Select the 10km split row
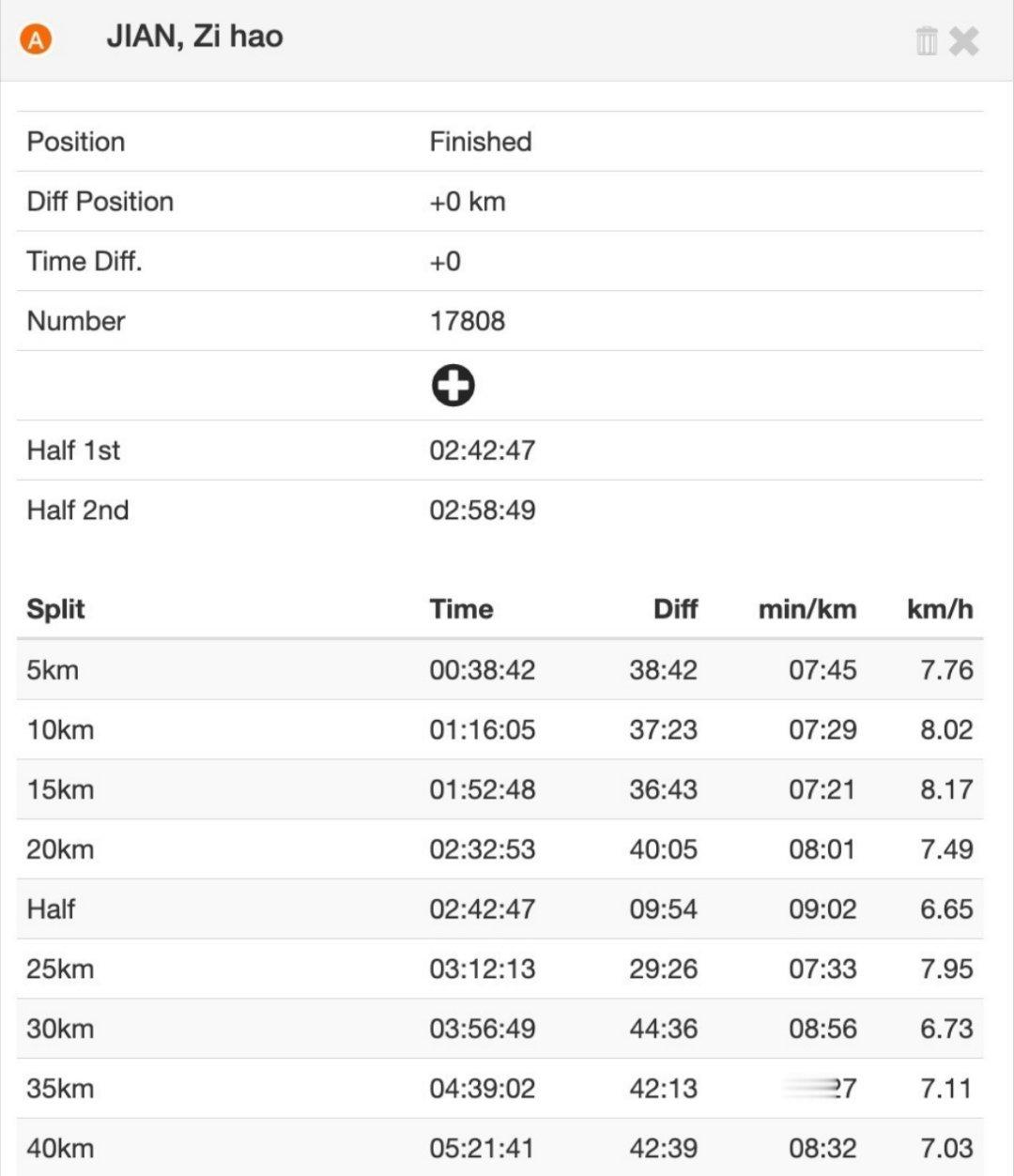The image size is (1014, 1176). tap(499, 729)
